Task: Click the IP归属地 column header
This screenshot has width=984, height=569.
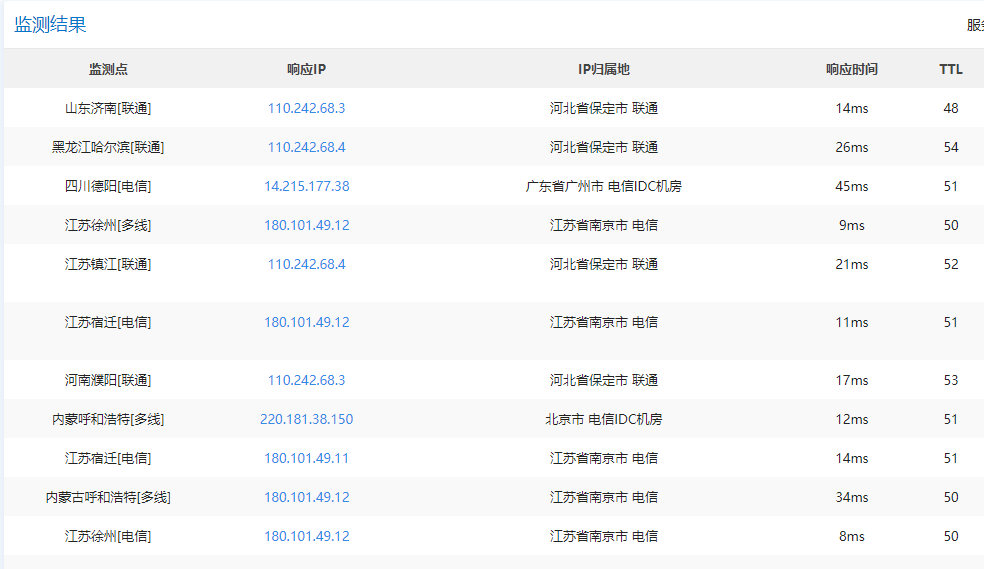Action: [x=604, y=69]
